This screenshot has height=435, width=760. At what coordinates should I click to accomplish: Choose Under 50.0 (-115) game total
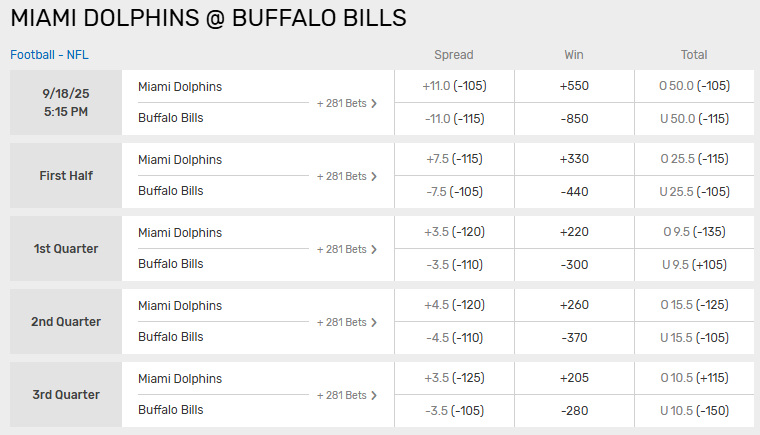pyautogui.click(x=694, y=118)
